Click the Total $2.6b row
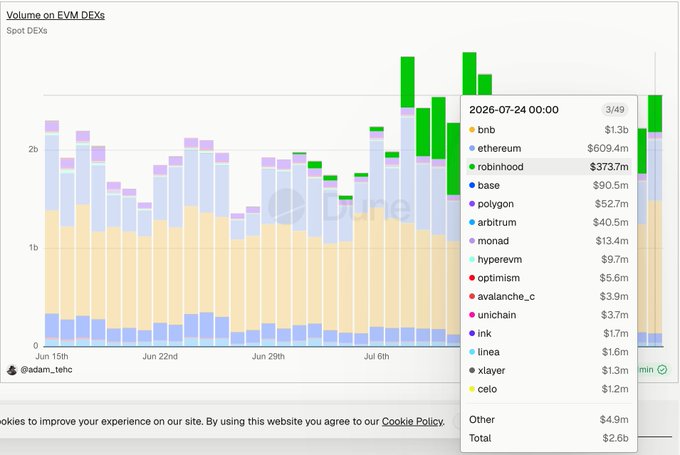The image size is (680, 455). tap(549, 438)
